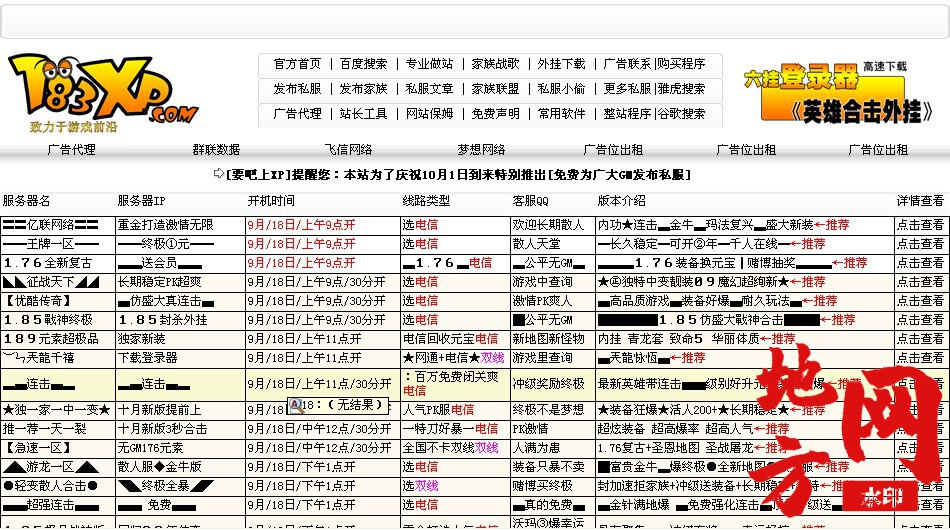Screen dimensions: 950x530
Task: Click version text 内挂 青龙套 致命5 华丽体质
Action: coord(679,339)
